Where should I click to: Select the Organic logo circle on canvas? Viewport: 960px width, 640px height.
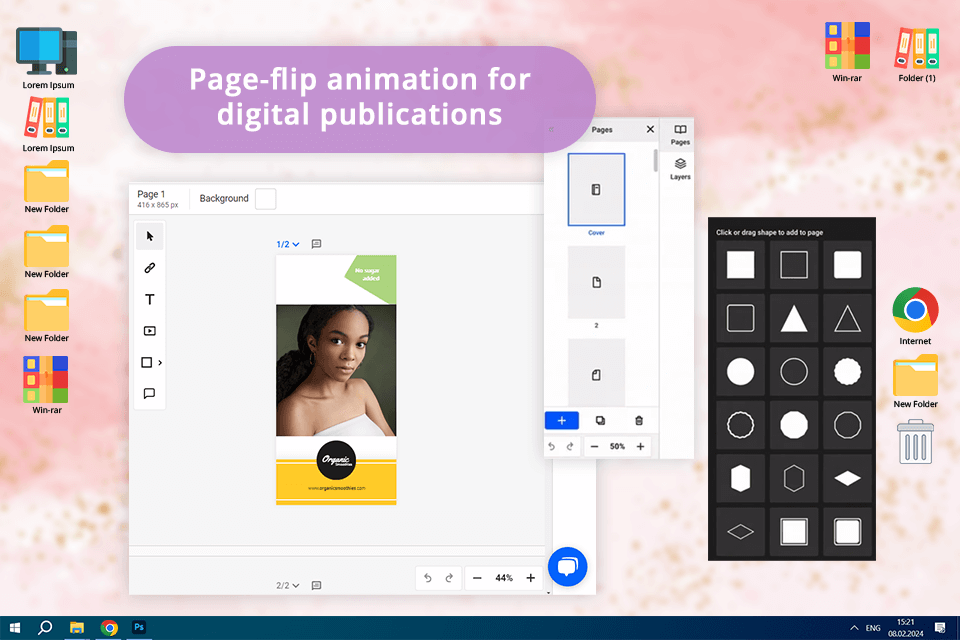[x=336, y=461]
